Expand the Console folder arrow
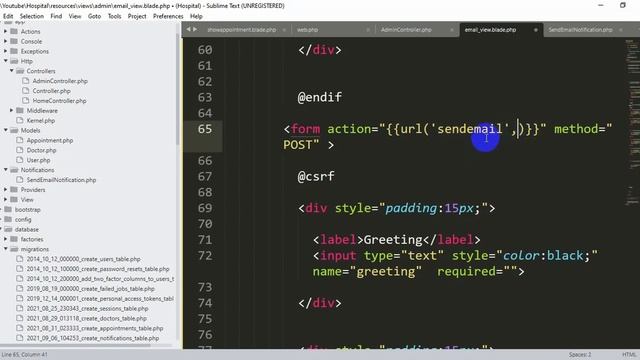This screenshot has width=640, height=360. coord(6,41)
